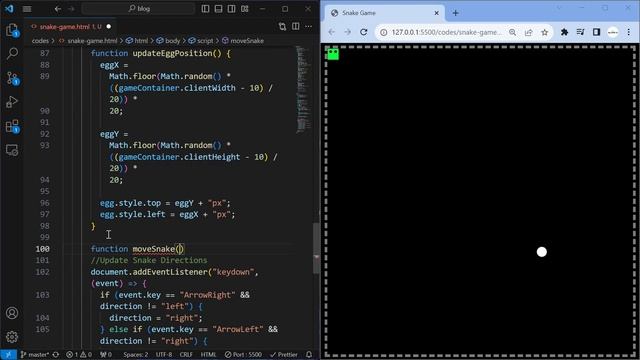Open the remote window indicator in status bar

pos(8,354)
